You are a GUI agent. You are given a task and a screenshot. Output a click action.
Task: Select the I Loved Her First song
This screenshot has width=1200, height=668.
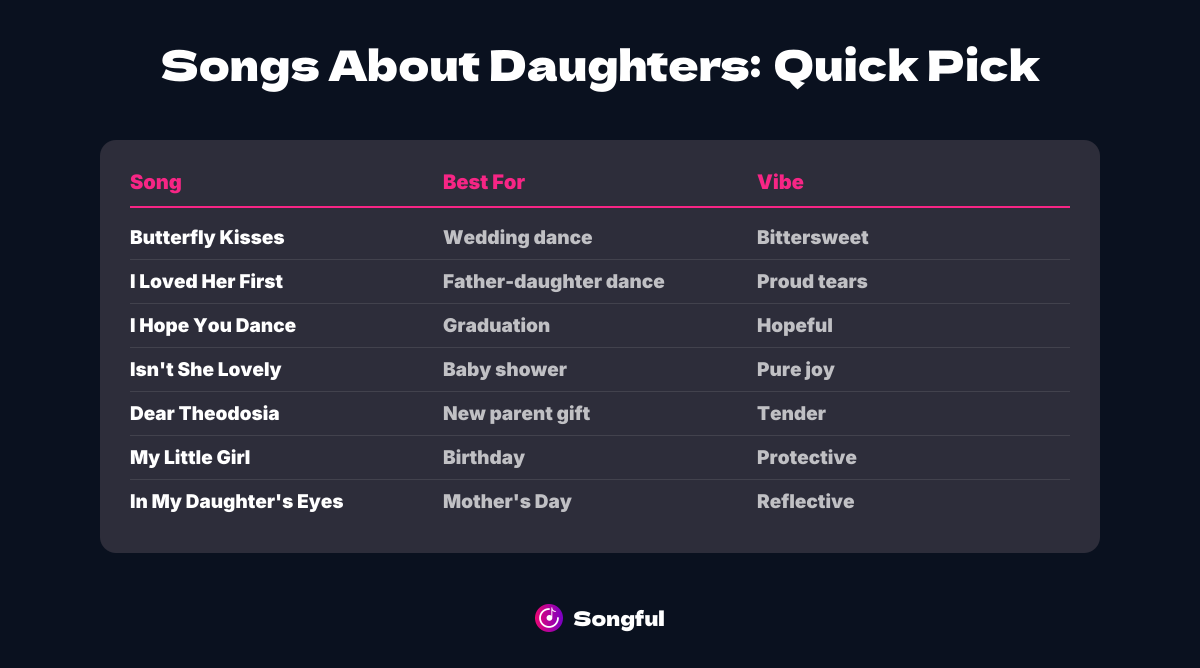(x=206, y=282)
